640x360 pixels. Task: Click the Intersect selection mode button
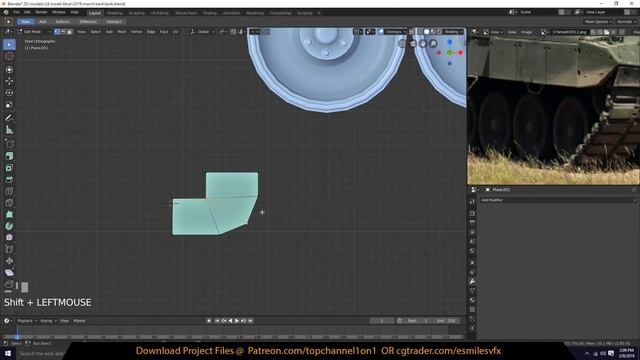click(x=114, y=22)
